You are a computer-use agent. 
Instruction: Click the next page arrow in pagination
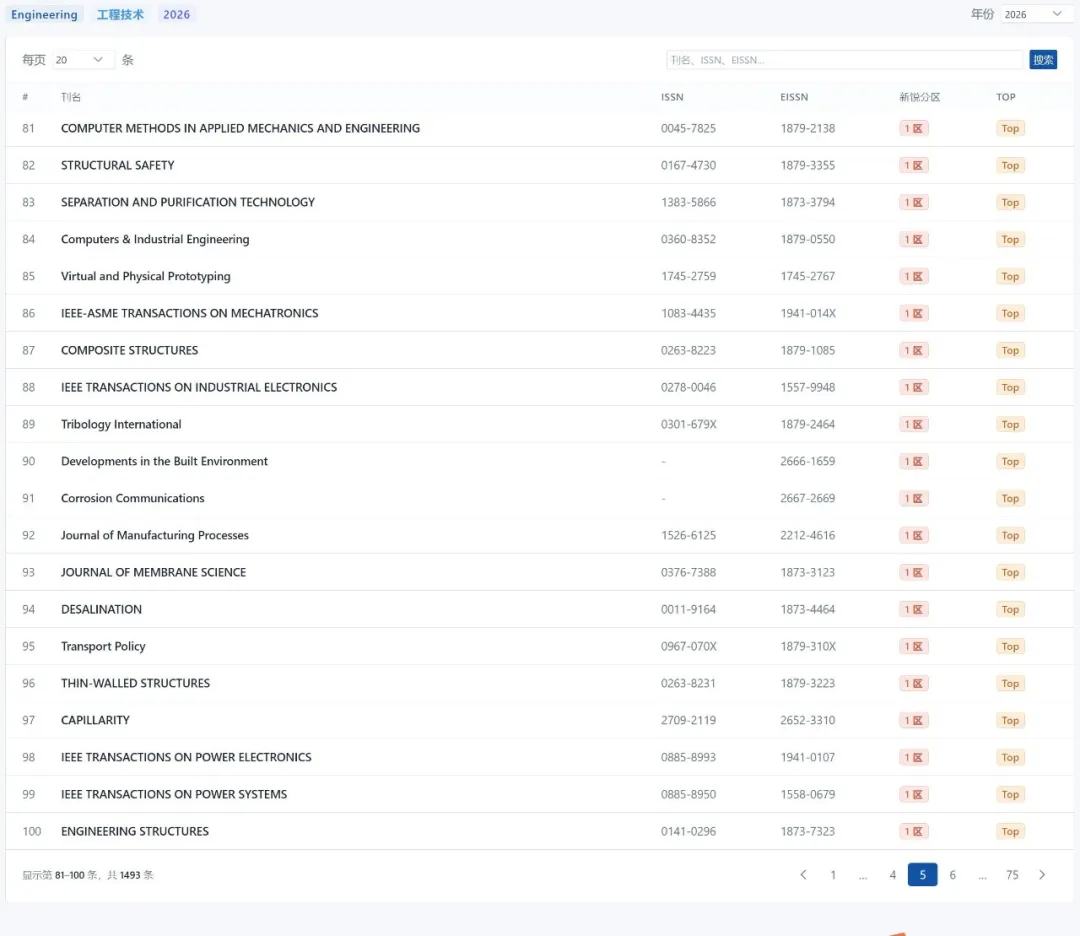pos(1042,875)
